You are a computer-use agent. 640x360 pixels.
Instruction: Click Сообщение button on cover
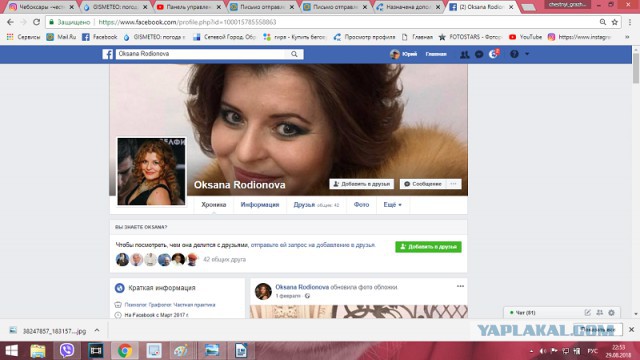pyautogui.click(x=423, y=184)
